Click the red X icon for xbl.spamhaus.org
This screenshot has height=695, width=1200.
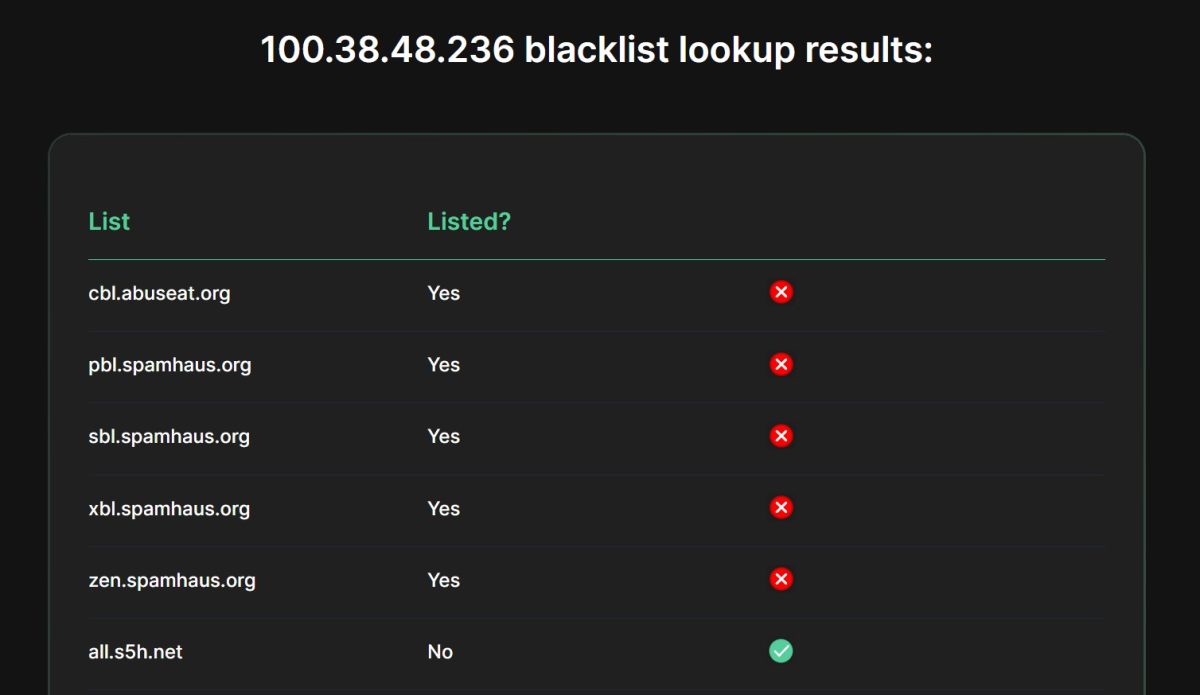click(x=781, y=508)
